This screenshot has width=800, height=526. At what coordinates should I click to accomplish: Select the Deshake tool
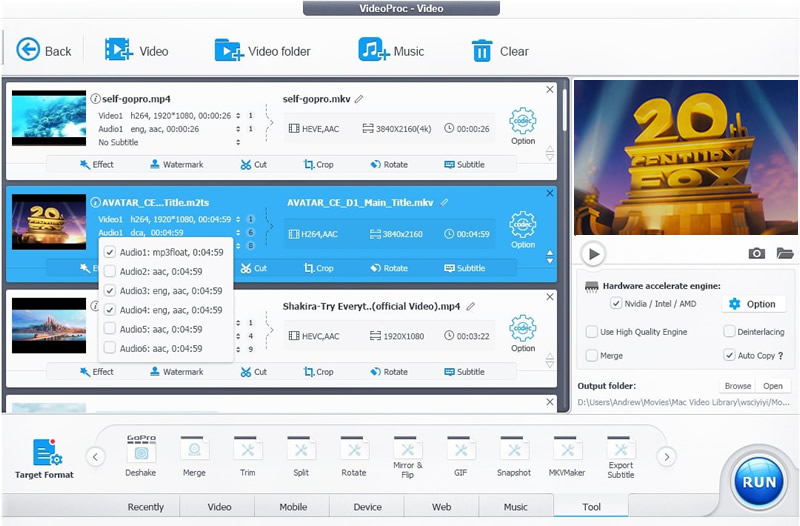tap(141, 456)
